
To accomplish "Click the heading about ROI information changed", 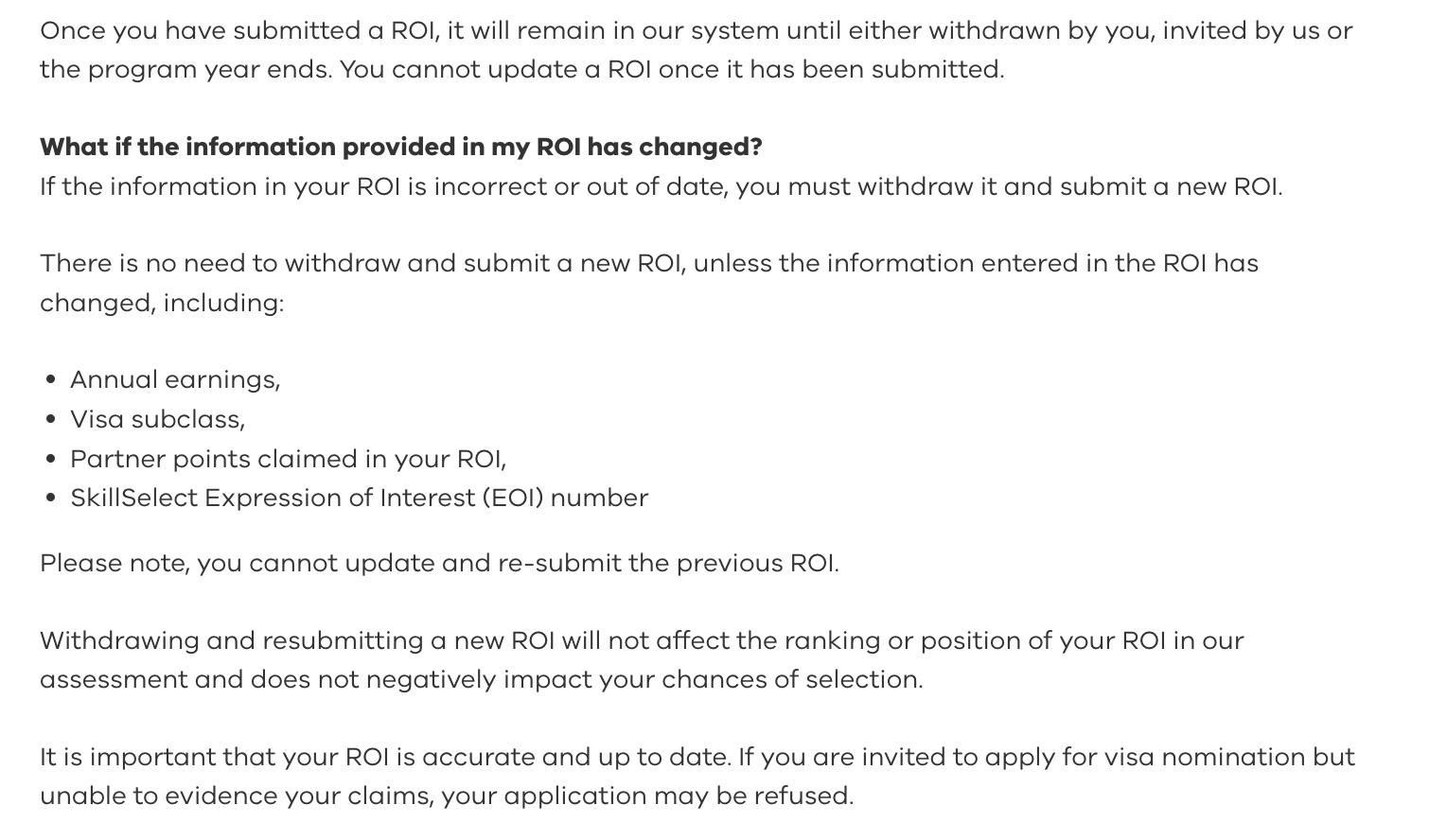I will (x=400, y=147).
